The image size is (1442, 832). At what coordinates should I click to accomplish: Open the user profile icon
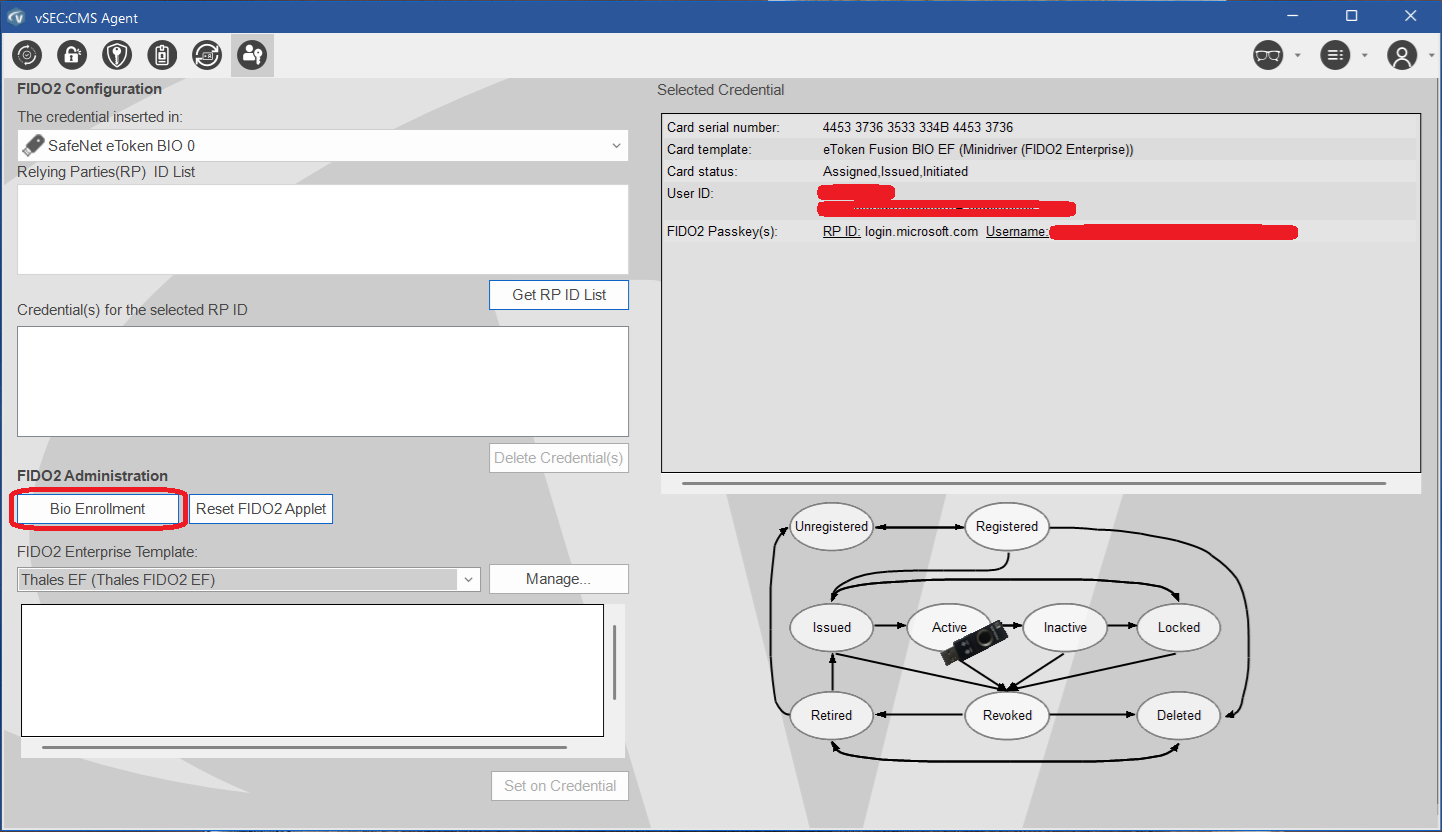point(1402,55)
